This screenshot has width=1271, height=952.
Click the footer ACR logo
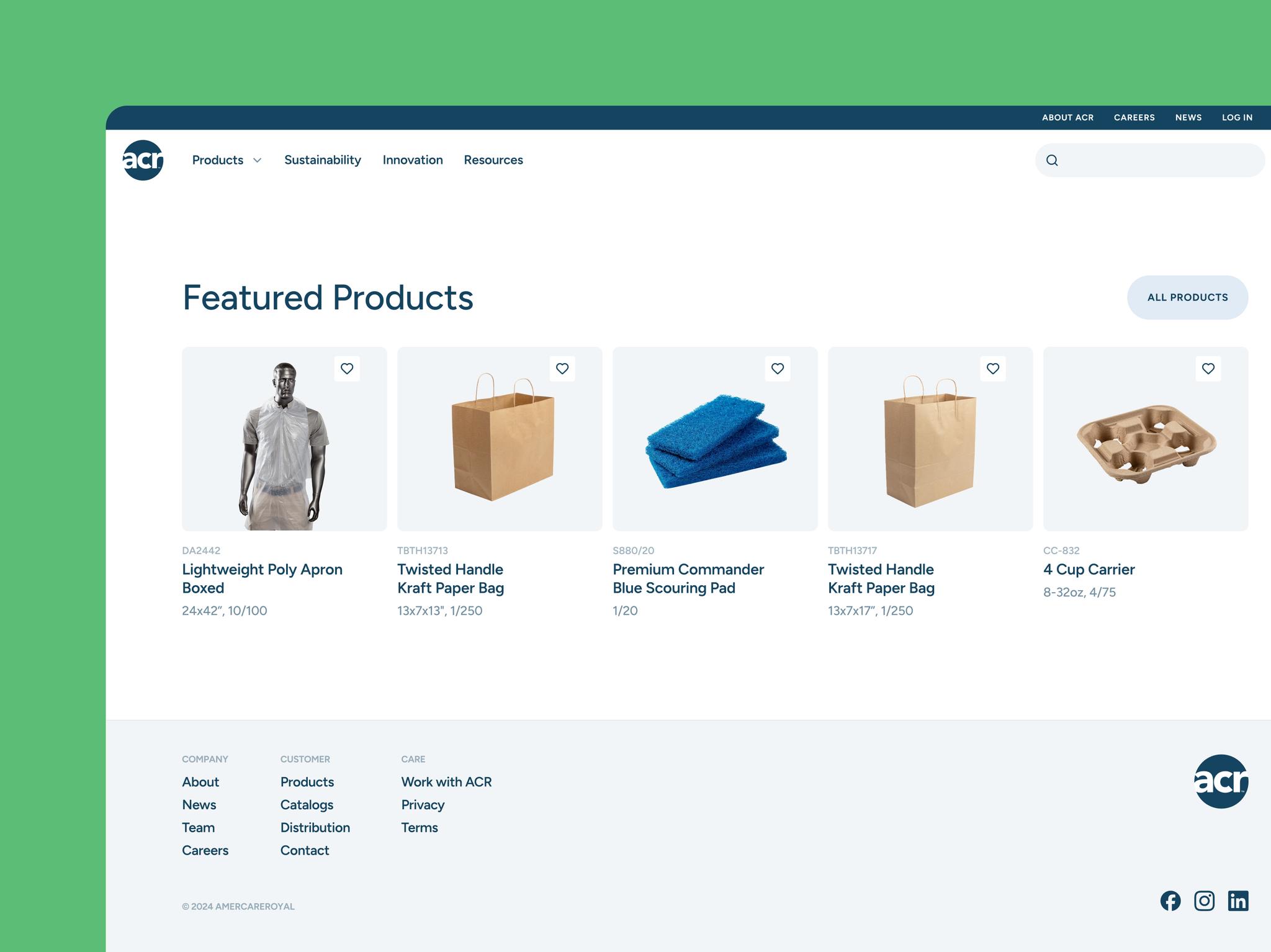tap(1221, 781)
